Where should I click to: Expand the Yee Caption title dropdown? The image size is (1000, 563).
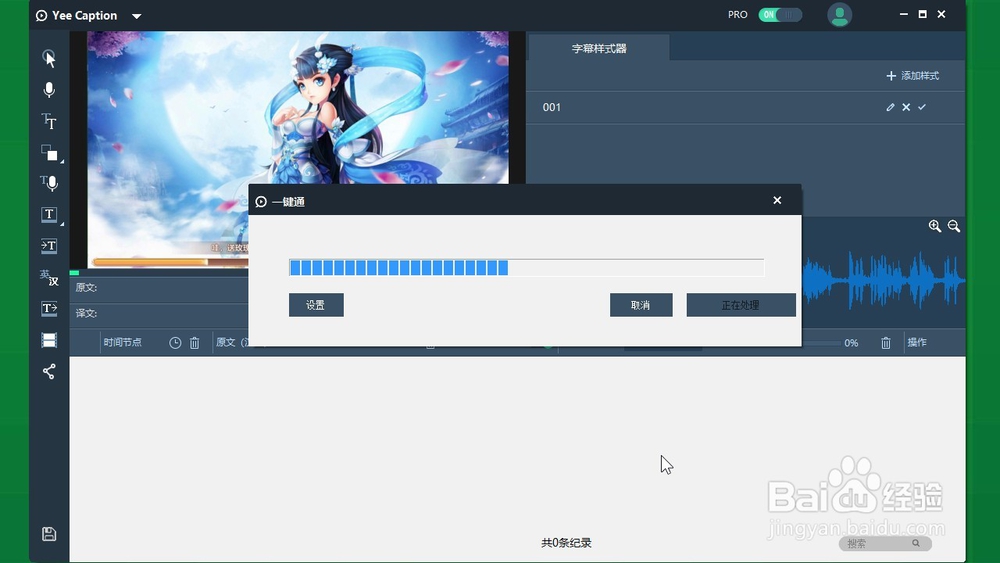(136, 16)
